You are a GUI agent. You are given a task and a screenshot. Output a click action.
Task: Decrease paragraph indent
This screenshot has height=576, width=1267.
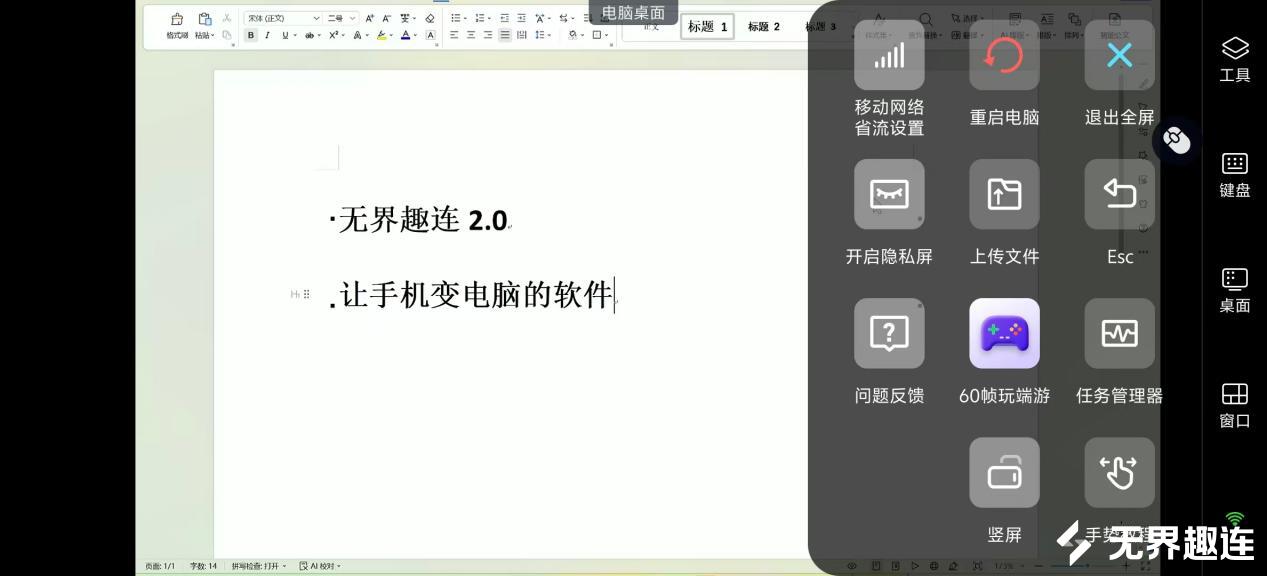pos(505,18)
